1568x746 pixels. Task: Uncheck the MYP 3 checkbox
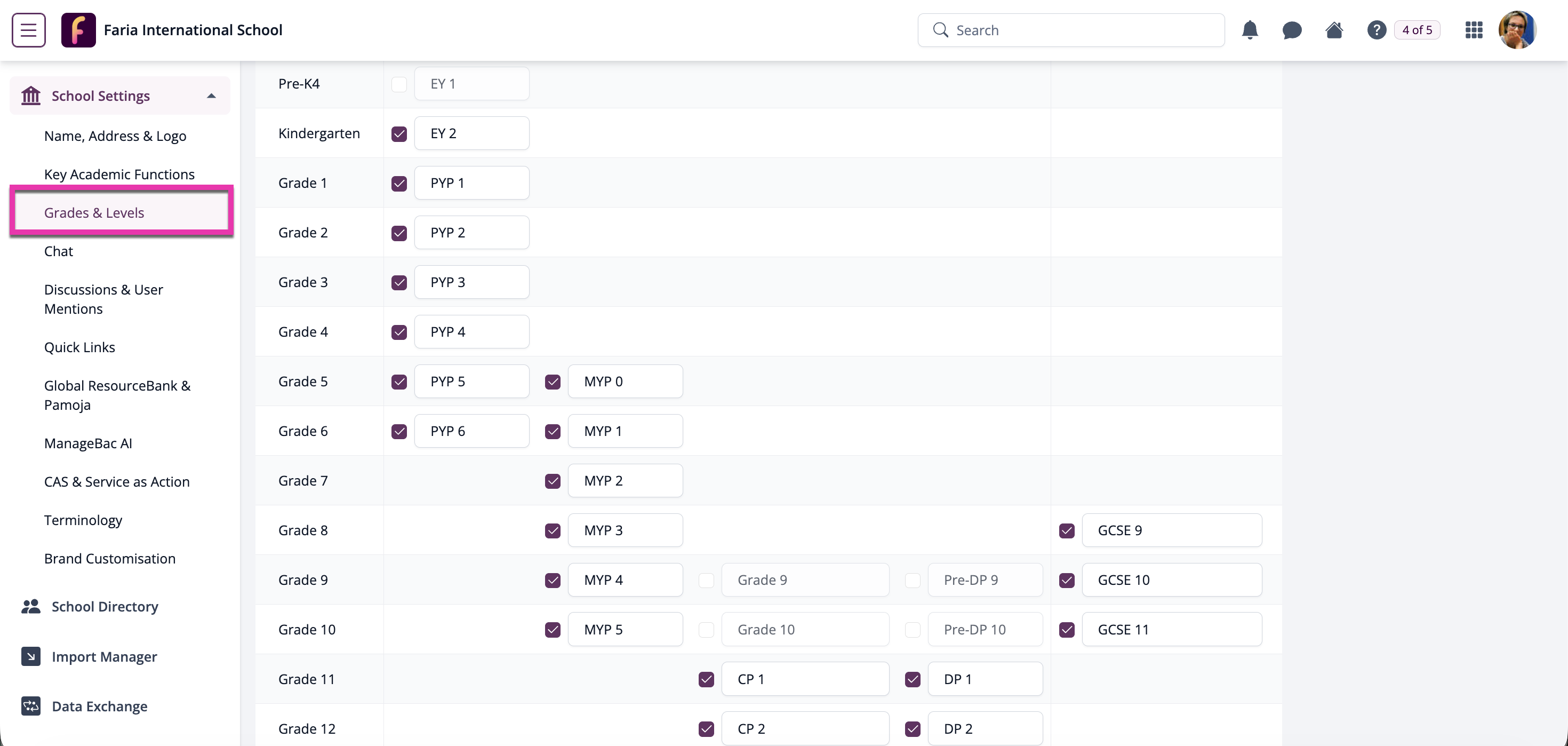click(553, 531)
